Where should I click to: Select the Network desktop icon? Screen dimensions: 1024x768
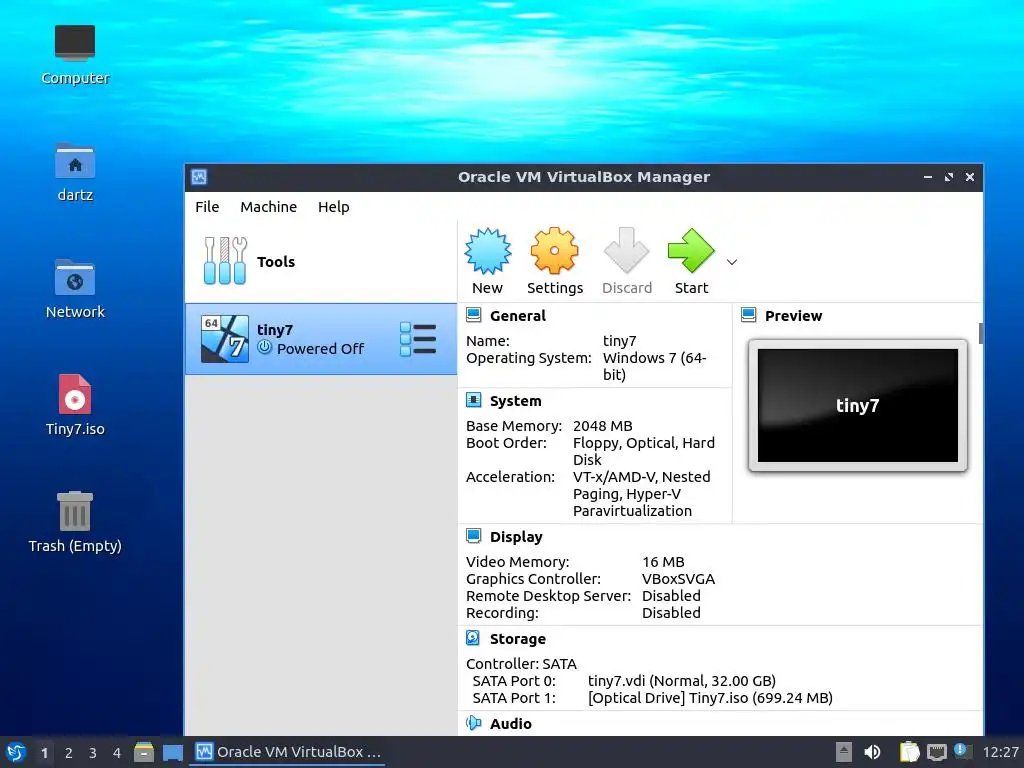(75, 289)
